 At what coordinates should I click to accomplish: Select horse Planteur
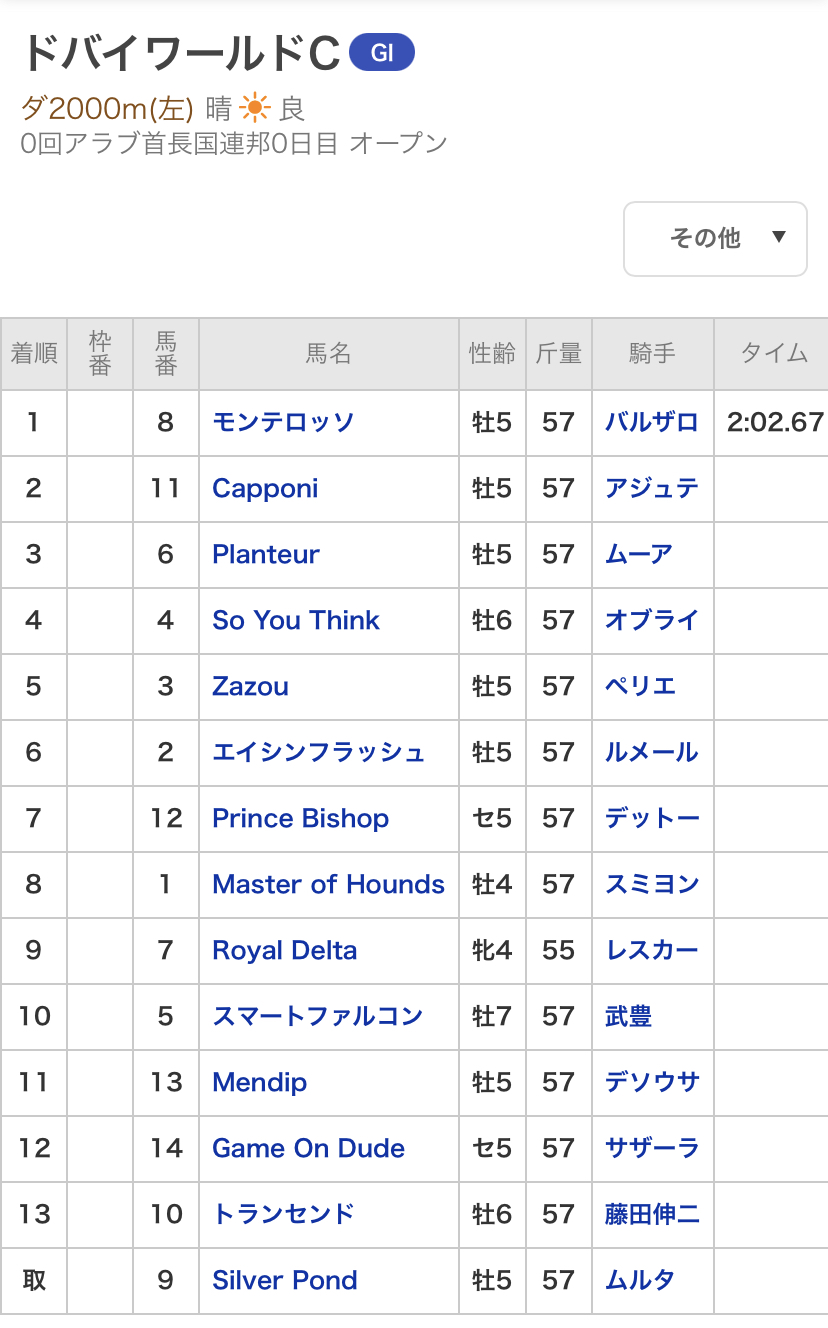click(266, 554)
